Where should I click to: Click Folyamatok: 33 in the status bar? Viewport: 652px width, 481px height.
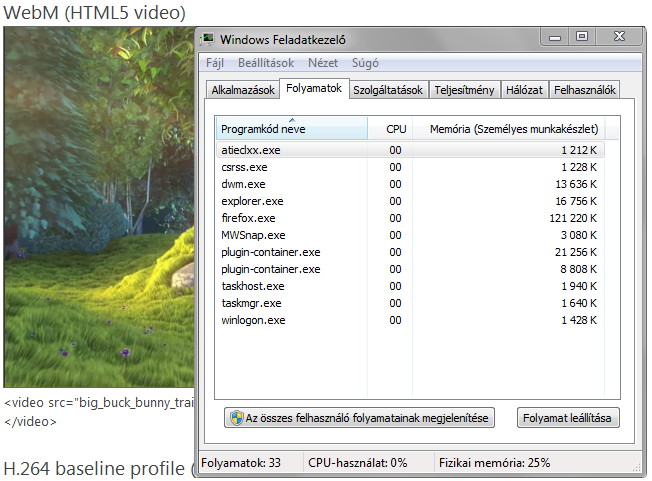241,463
